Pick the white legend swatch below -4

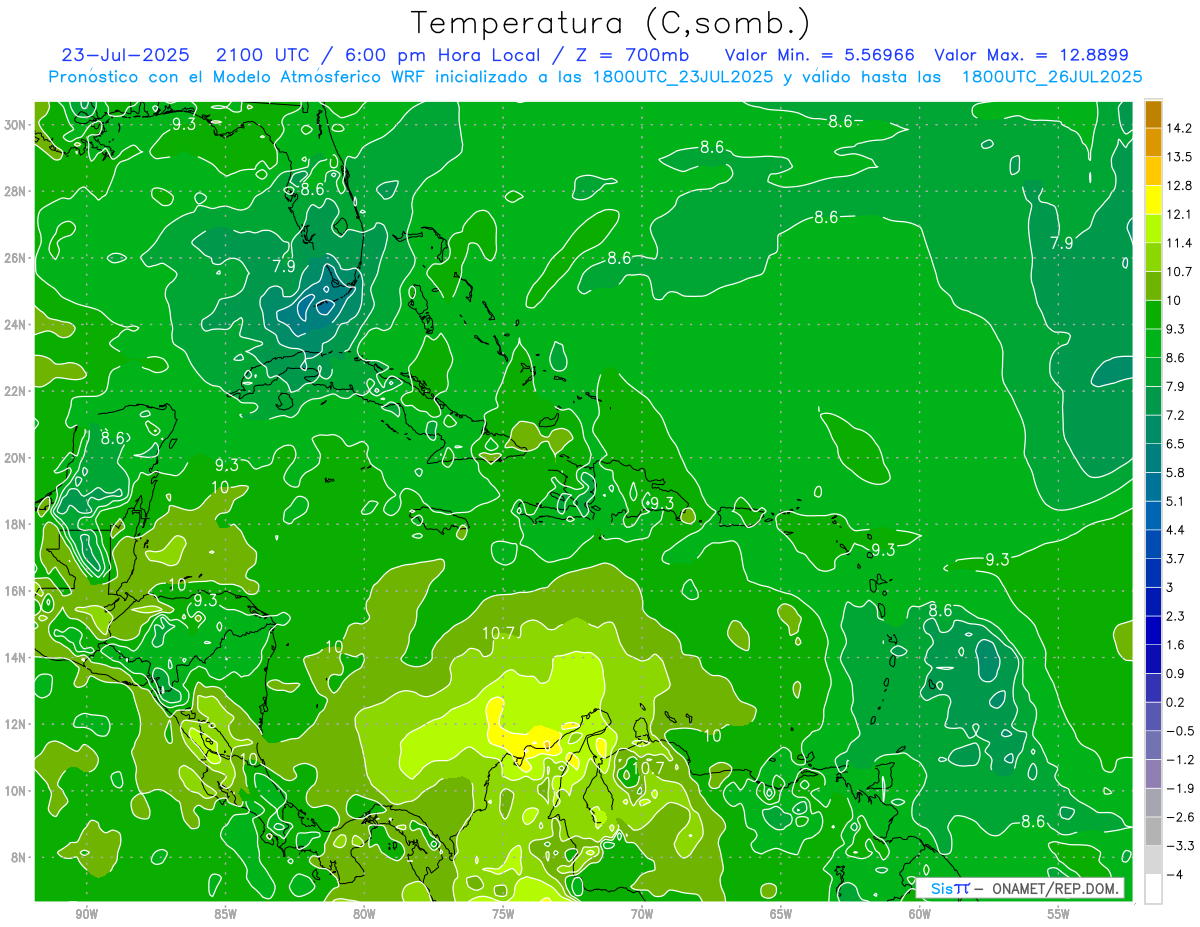pos(1153,888)
